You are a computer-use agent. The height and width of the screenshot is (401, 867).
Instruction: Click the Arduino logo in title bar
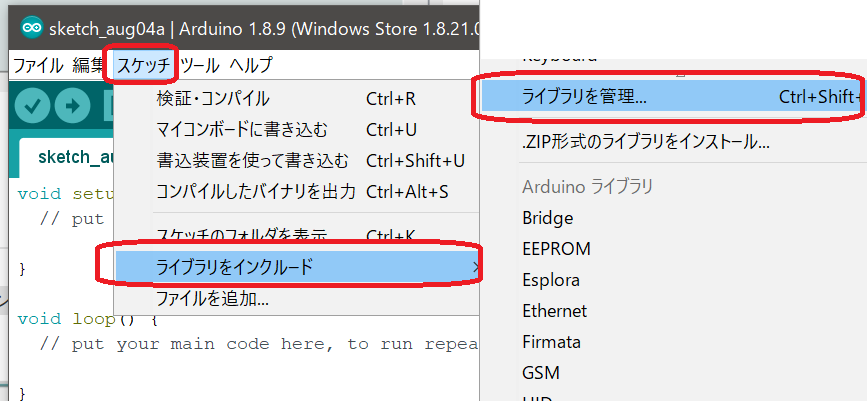tap(31, 28)
